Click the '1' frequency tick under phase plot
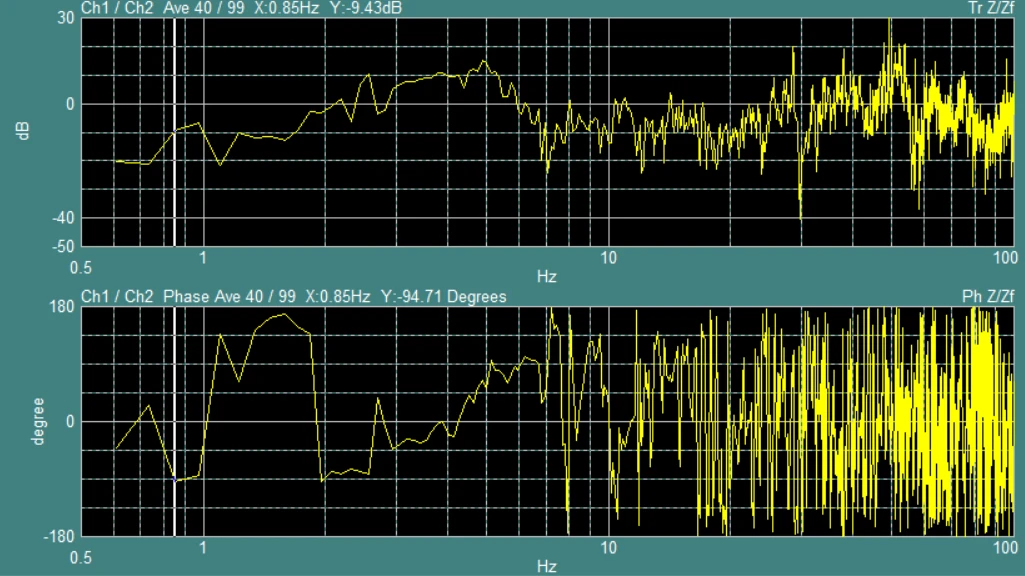Viewport: 1025px width, 576px height. [x=203, y=547]
